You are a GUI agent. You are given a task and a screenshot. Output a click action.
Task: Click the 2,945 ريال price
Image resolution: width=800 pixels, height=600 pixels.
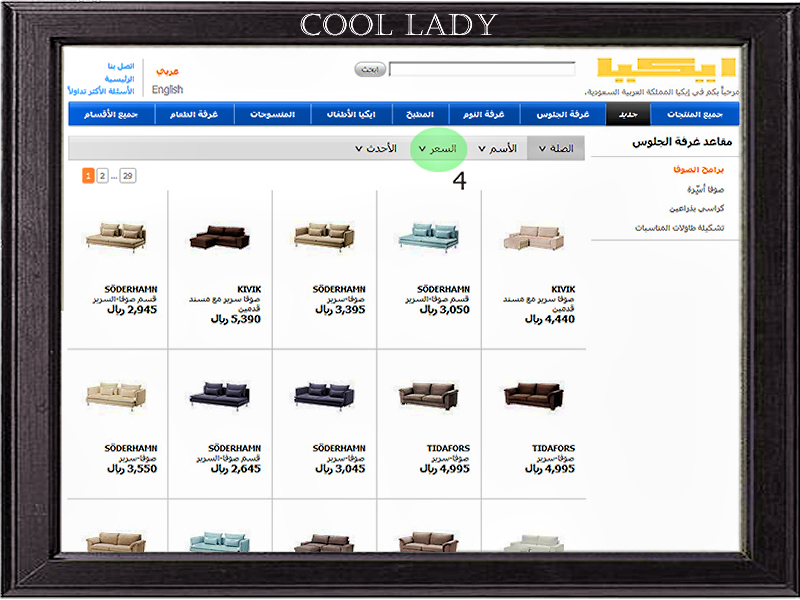pyautogui.click(x=132, y=310)
